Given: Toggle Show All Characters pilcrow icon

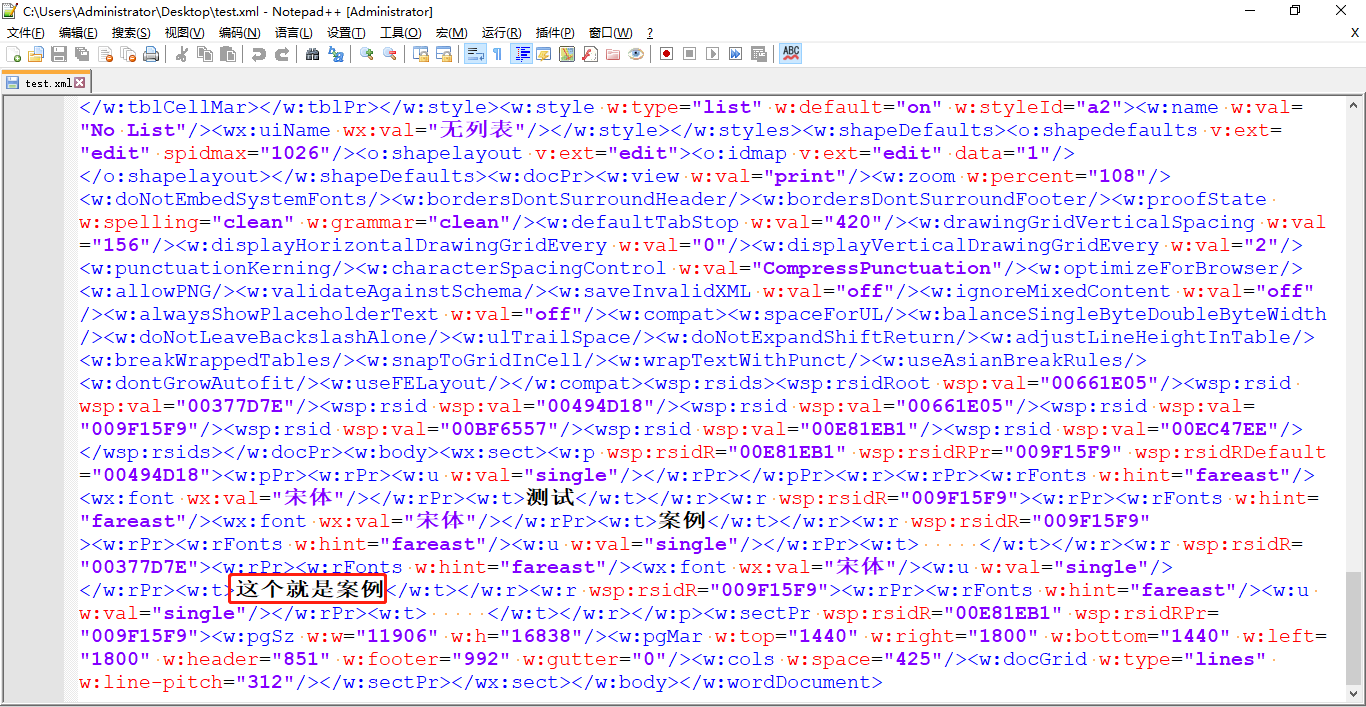Looking at the screenshot, I should pos(497,54).
